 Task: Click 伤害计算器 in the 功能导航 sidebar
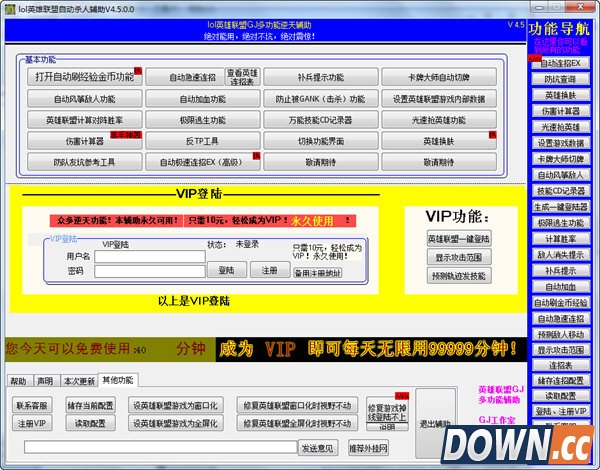coord(561,111)
